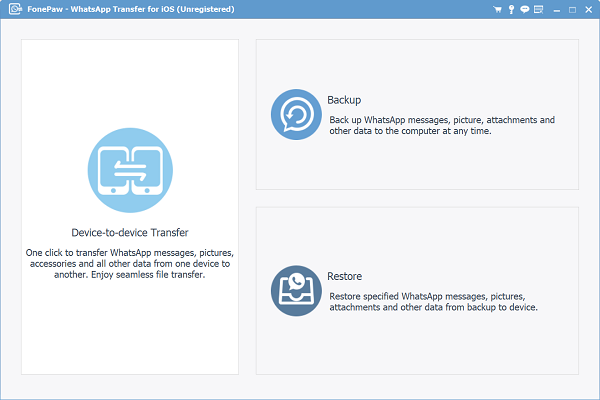This screenshot has width=600, height=400.
Task: Click the window title "FonePaw - WhatsApp Transfer for iOS"
Action: 130,9
